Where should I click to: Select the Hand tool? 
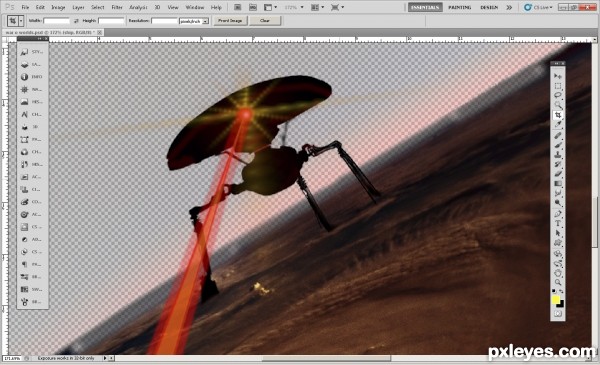[x=558, y=273]
